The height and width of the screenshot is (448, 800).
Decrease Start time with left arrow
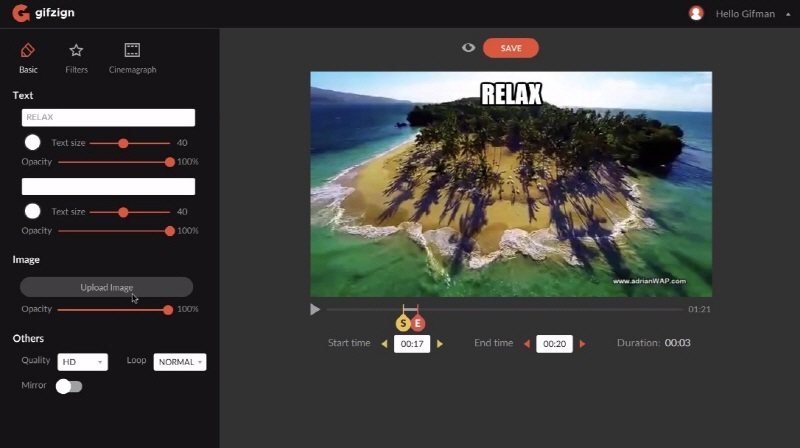coord(384,344)
